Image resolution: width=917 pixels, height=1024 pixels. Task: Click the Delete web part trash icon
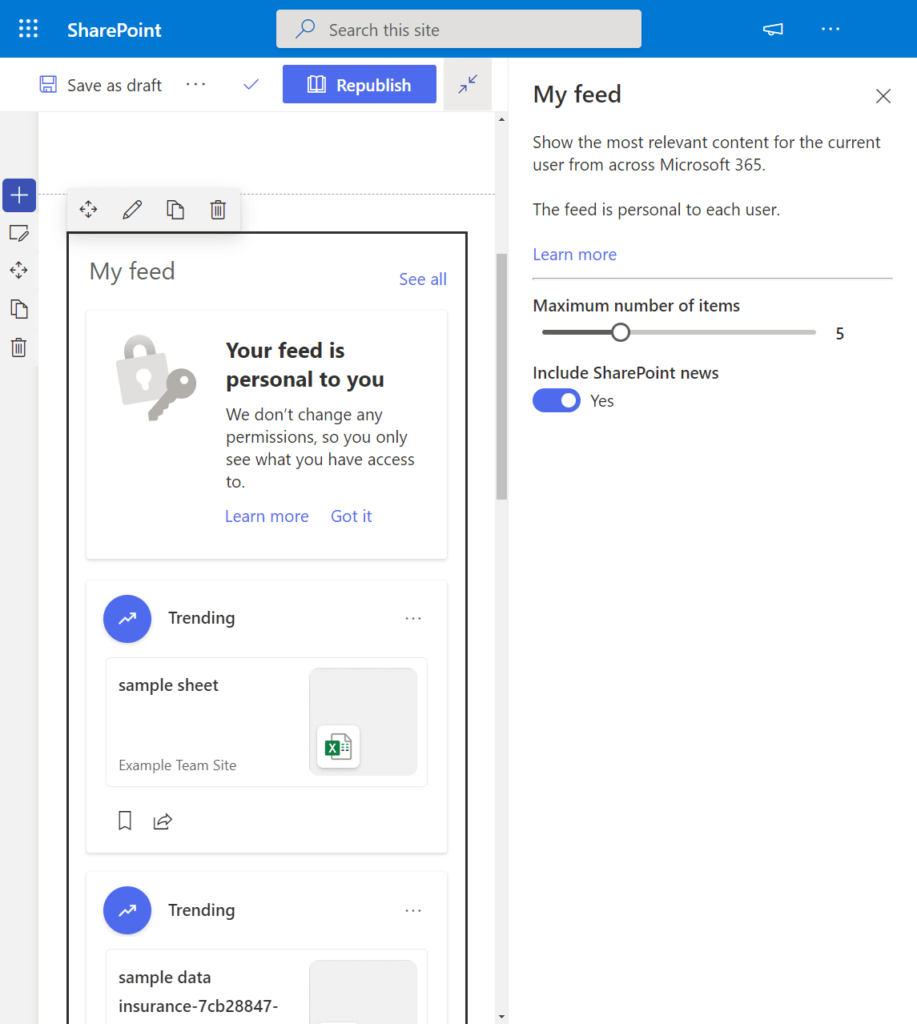tap(218, 210)
